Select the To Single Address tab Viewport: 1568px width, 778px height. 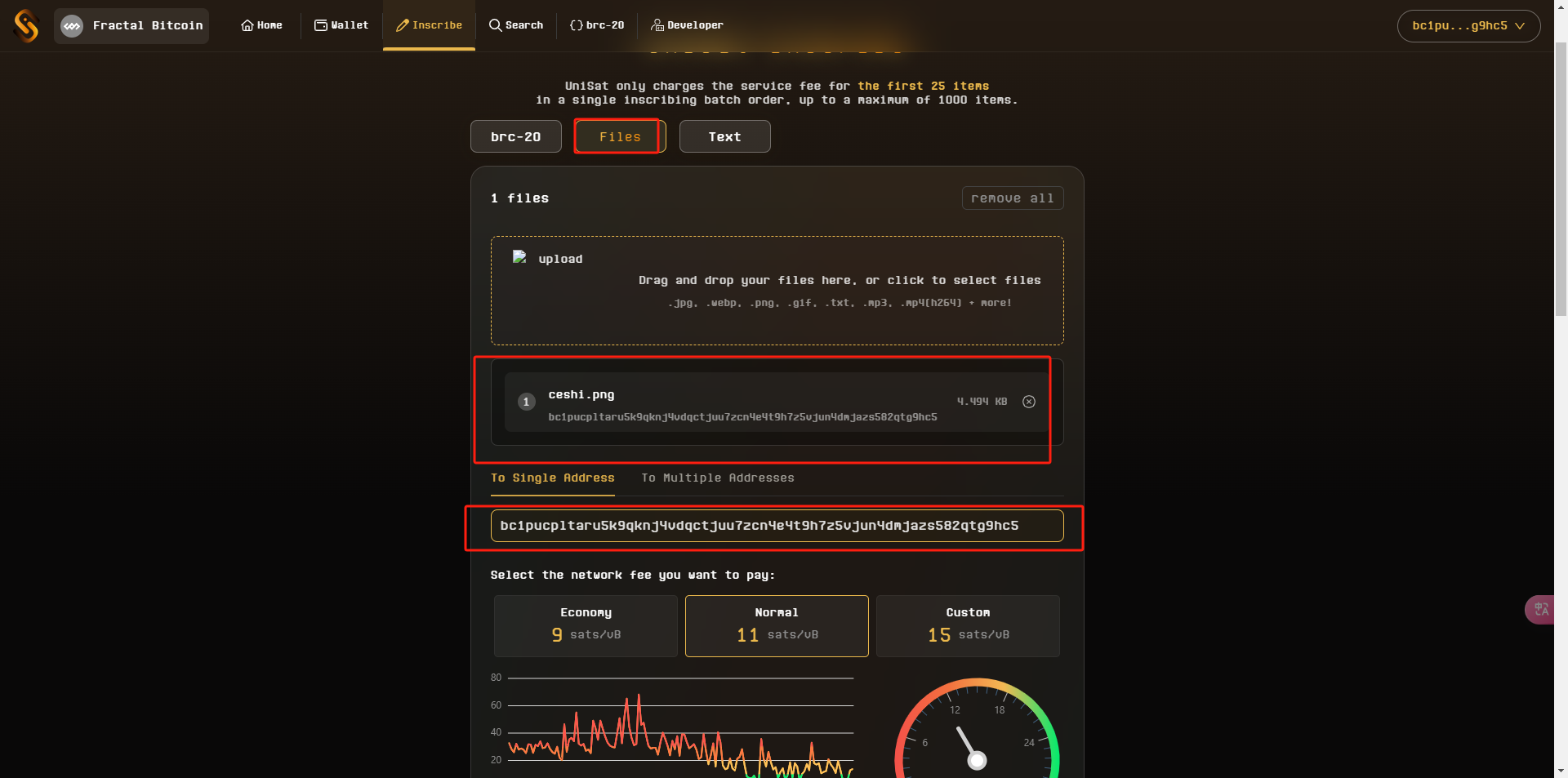coord(553,478)
